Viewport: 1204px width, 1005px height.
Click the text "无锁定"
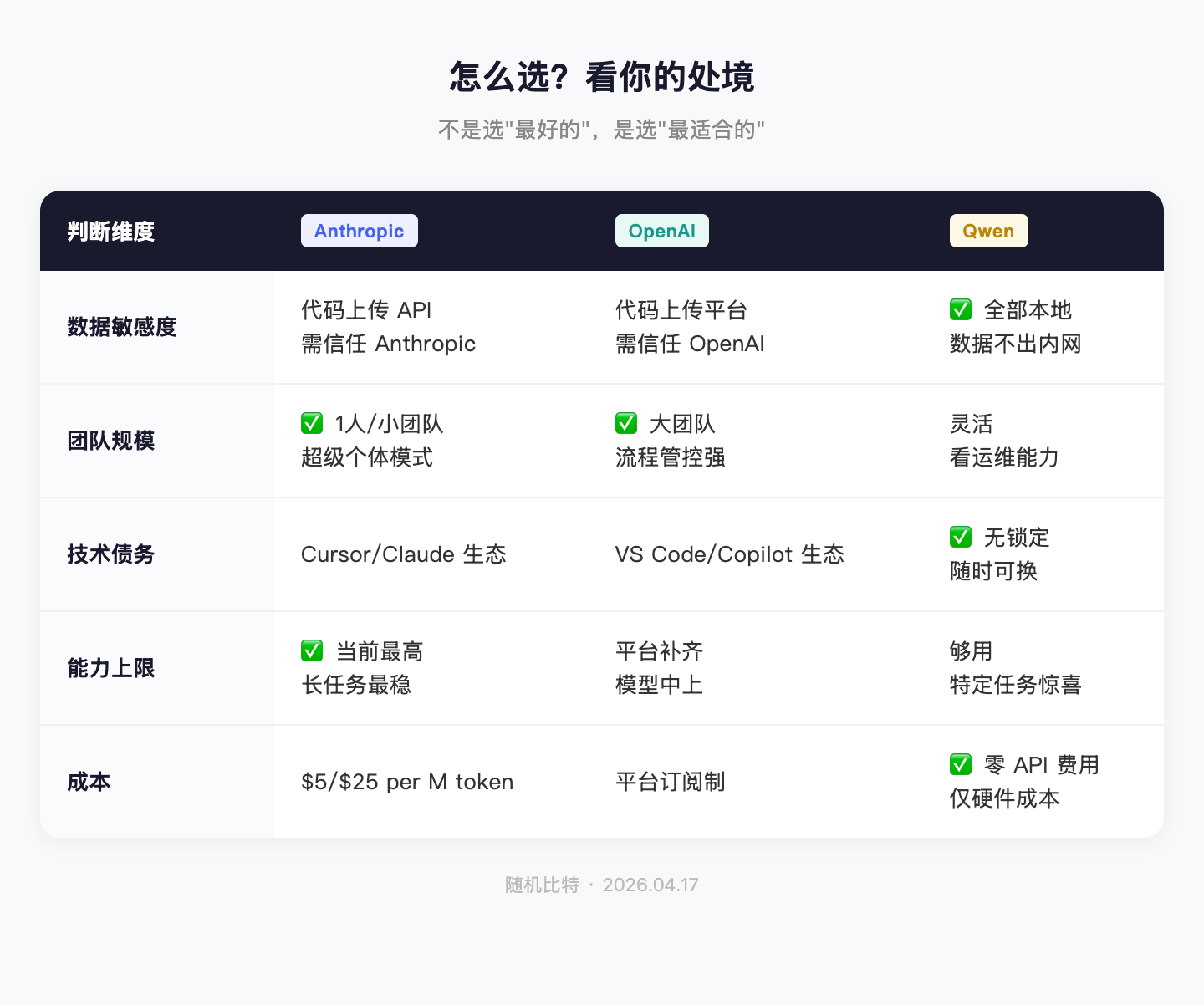pos(1017,538)
